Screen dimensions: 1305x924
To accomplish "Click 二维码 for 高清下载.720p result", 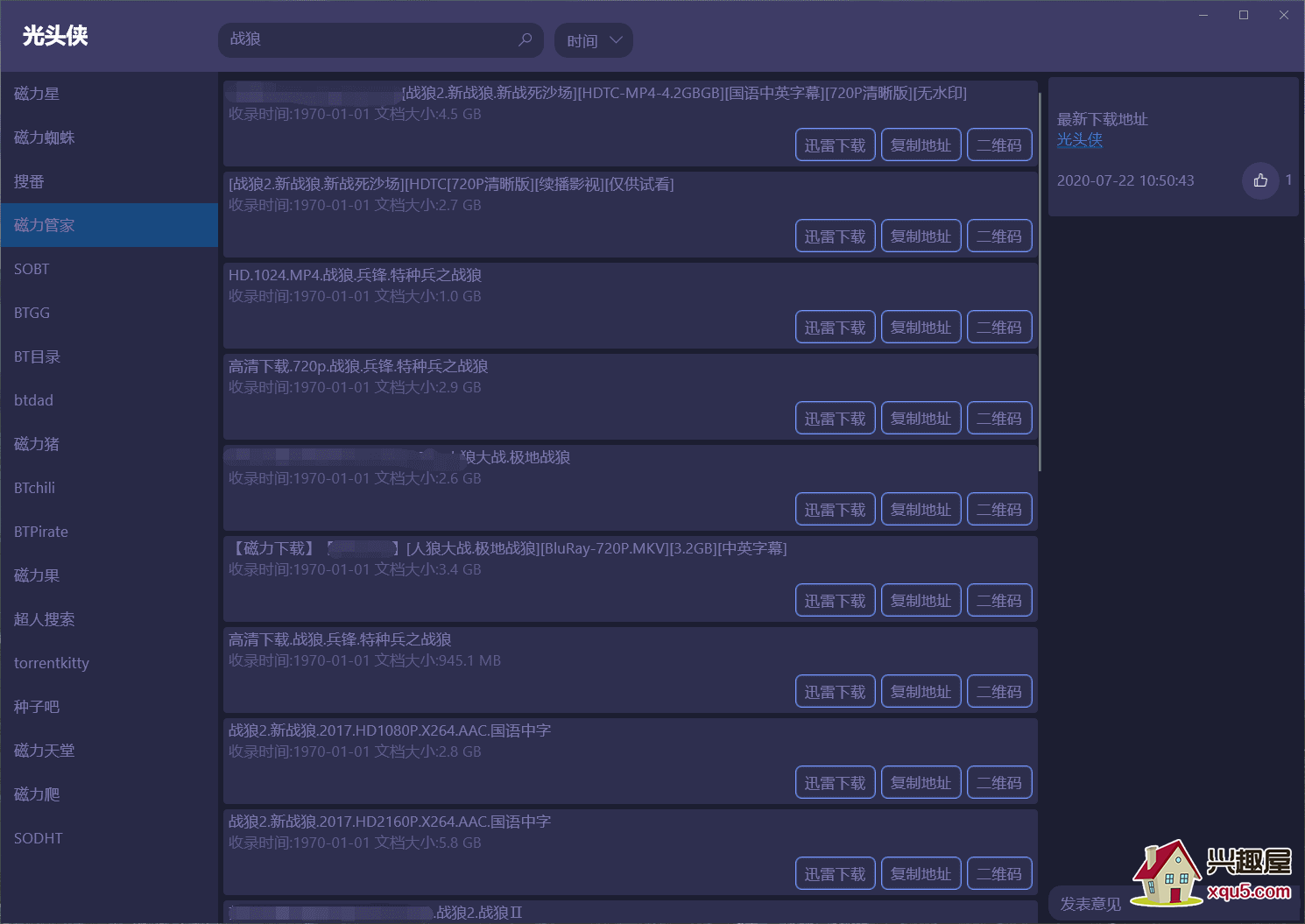I will (x=999, y=419).
